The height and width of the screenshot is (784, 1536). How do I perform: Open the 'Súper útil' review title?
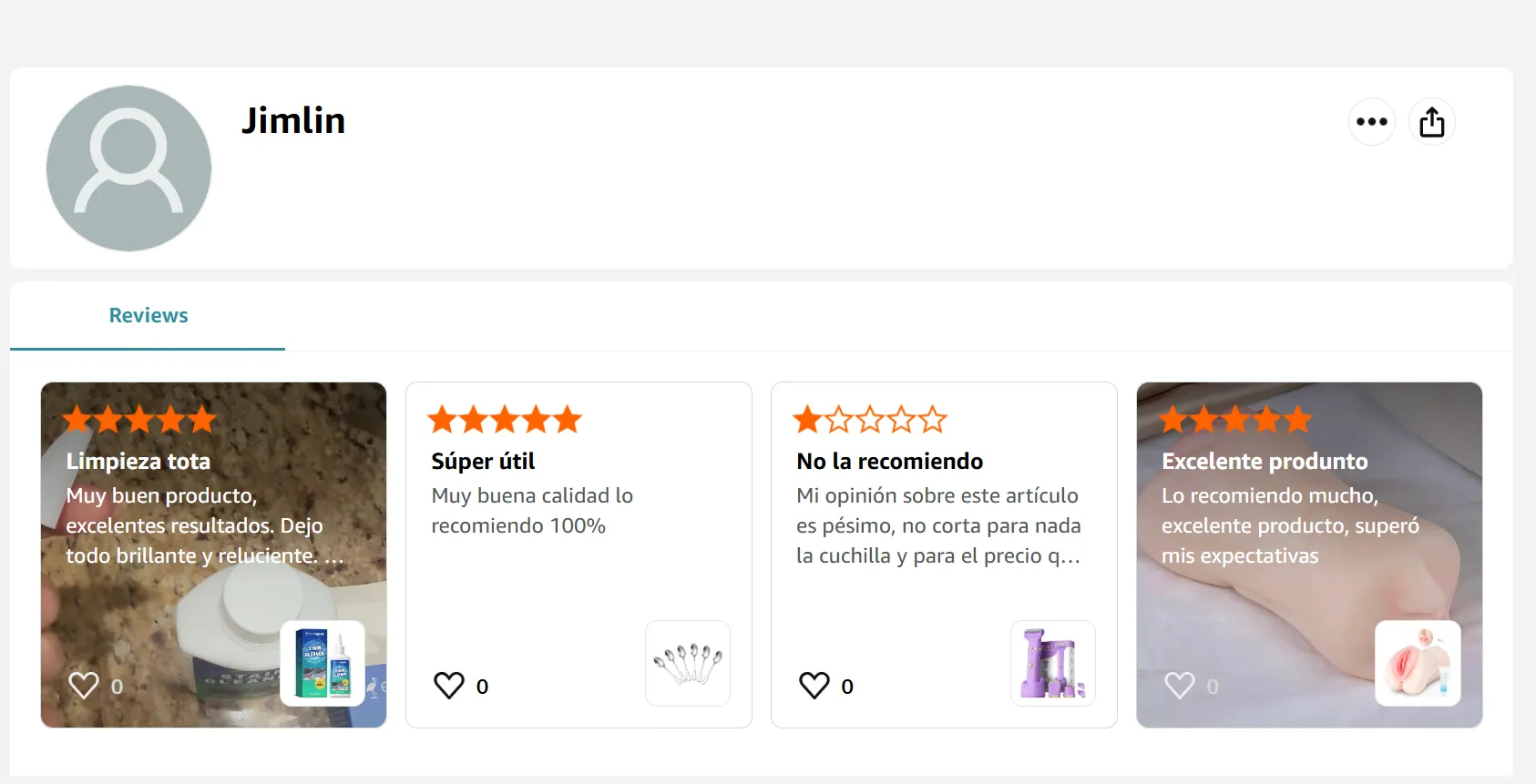tap(483, 461)
